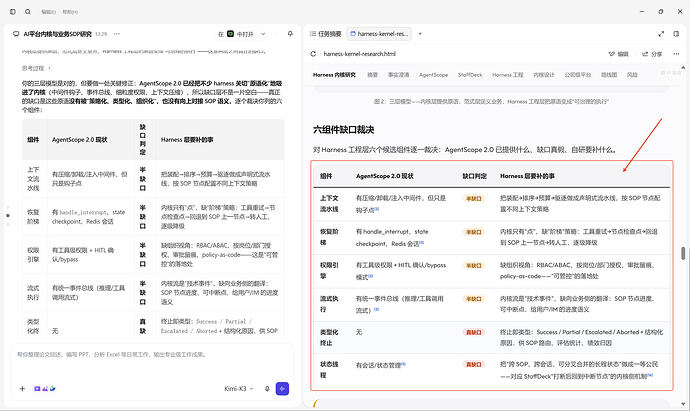Click the chat bubble icon beside conversation title

[x=16, y=34]
